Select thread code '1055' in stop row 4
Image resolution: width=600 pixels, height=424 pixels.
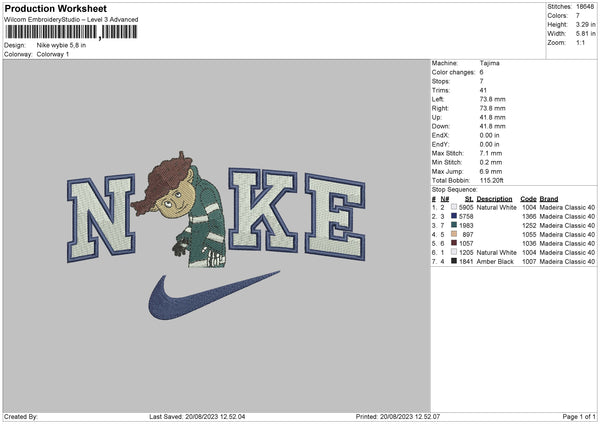point(529,235)
